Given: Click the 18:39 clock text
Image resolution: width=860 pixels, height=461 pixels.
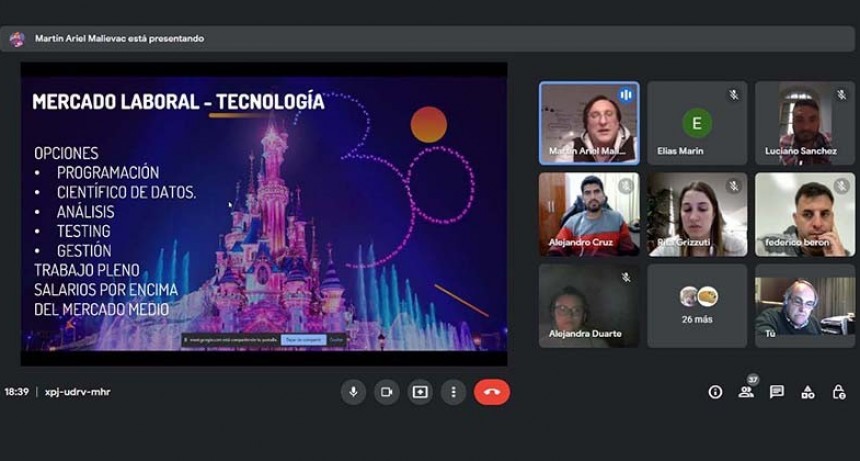Looking at the screenshot, I should click(16, 392).
